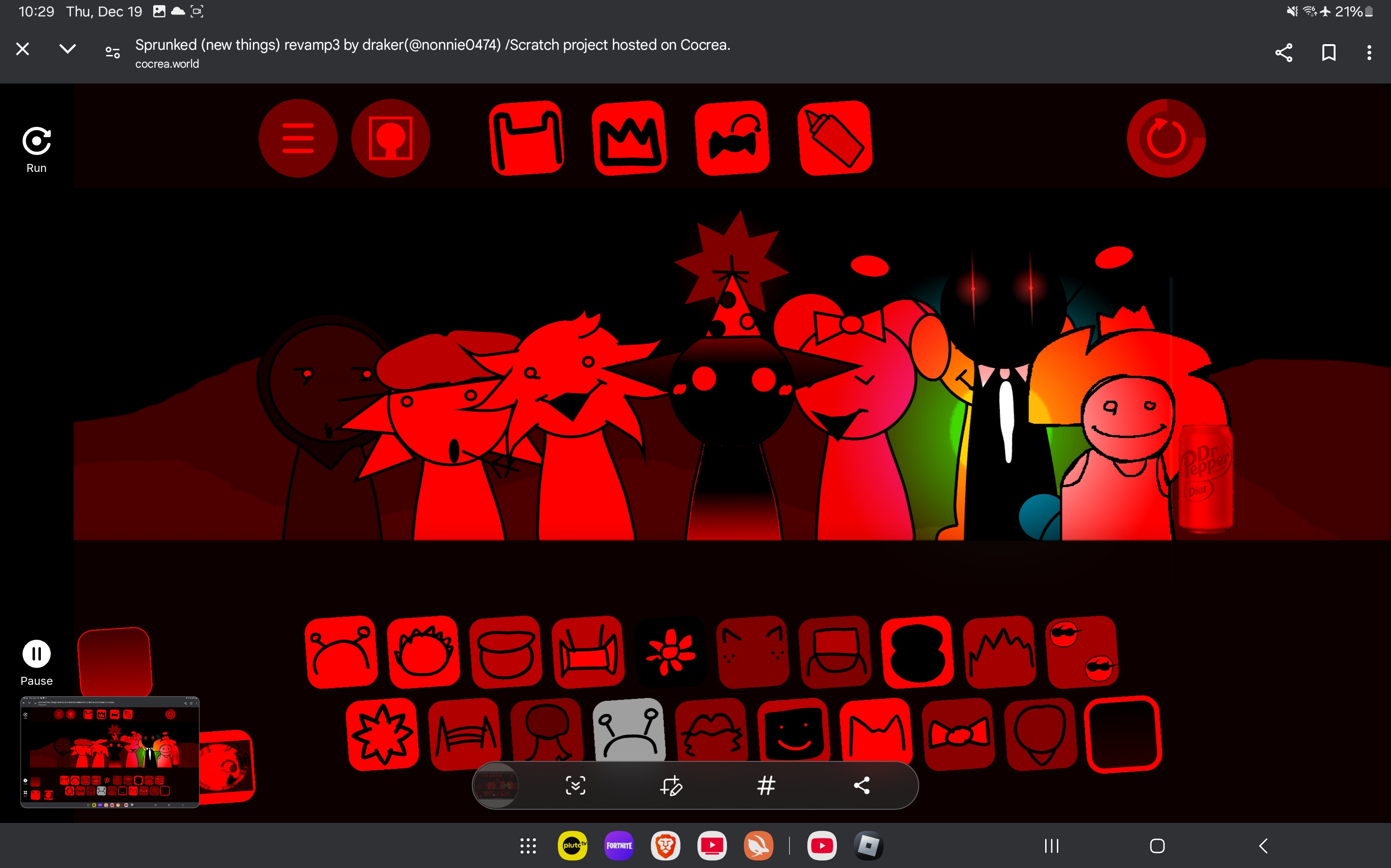Pick the bow tie icon in second row
This screenshot has width=1391, height=868.
tap(959, 734)
